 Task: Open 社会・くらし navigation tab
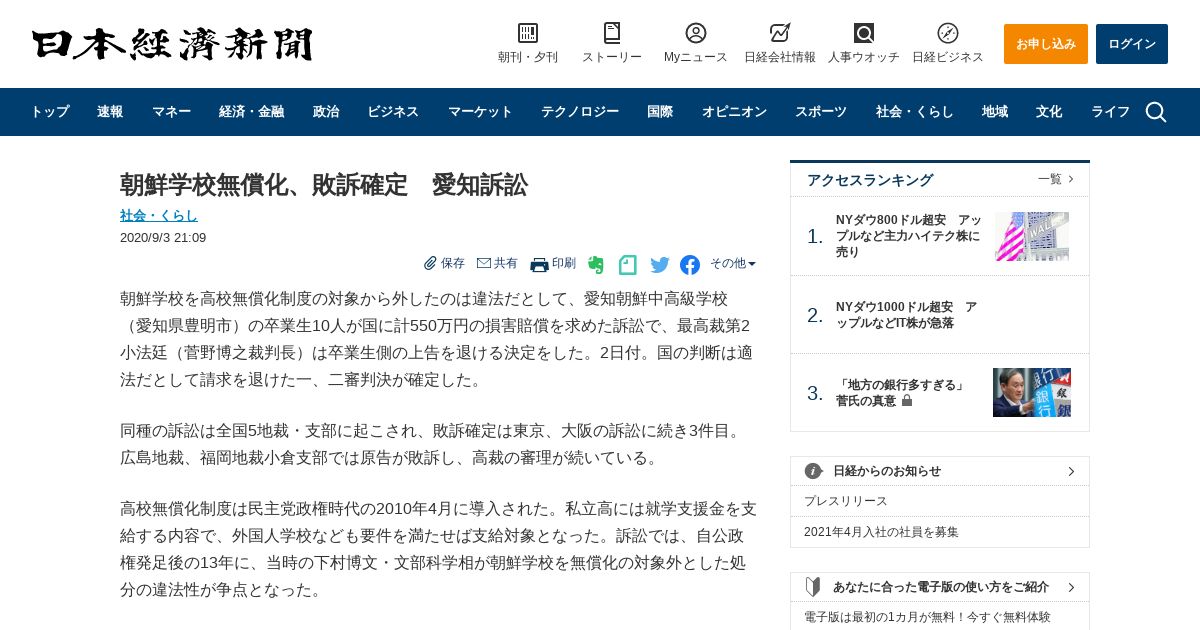click(x=914, y=112)
